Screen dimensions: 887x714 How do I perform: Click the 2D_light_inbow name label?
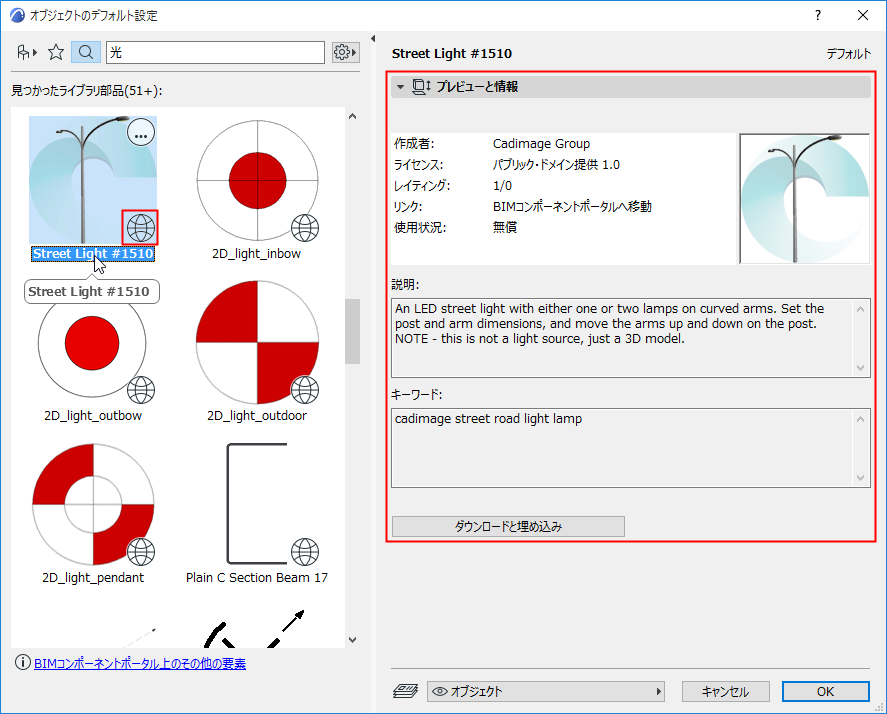(256, 254)
